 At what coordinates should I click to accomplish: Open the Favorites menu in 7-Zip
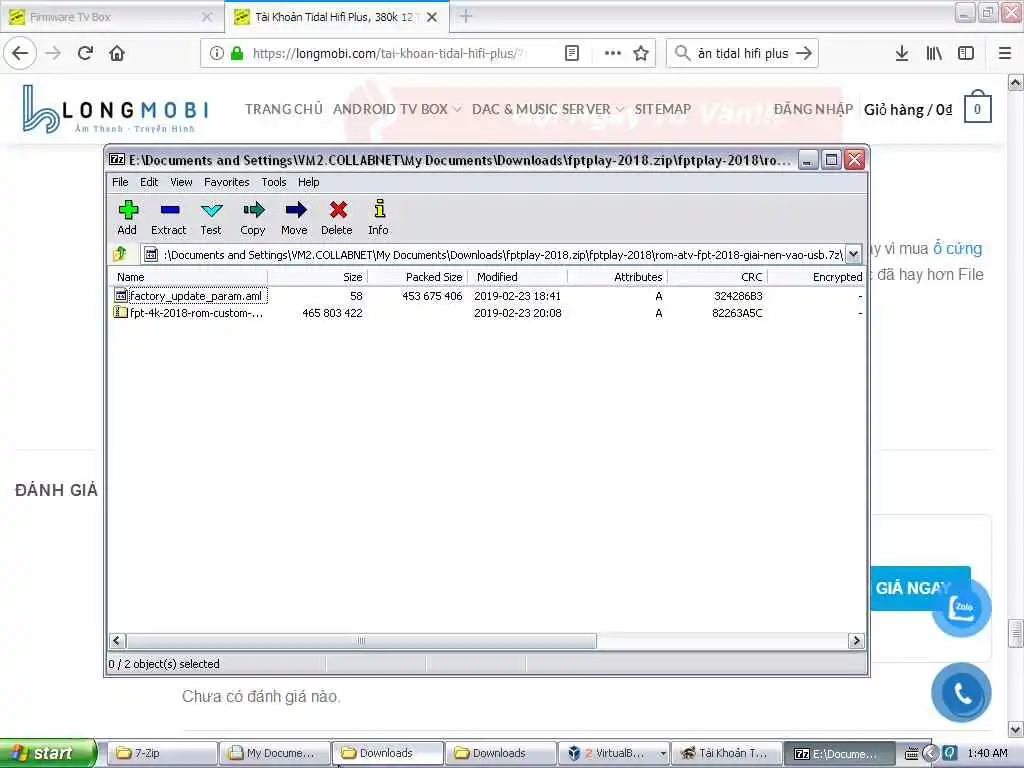click(227, 182)
